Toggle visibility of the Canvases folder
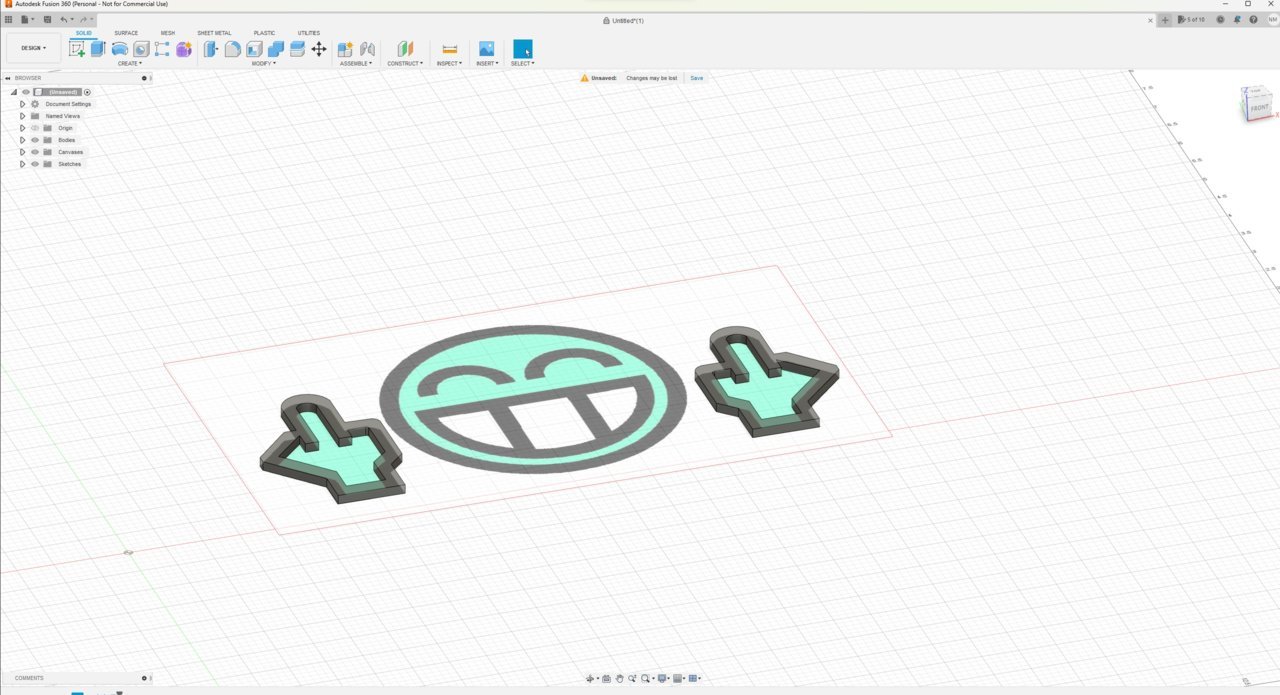Image resolution: width=1280 pixels, height=695 pixels. coord(35,152)
